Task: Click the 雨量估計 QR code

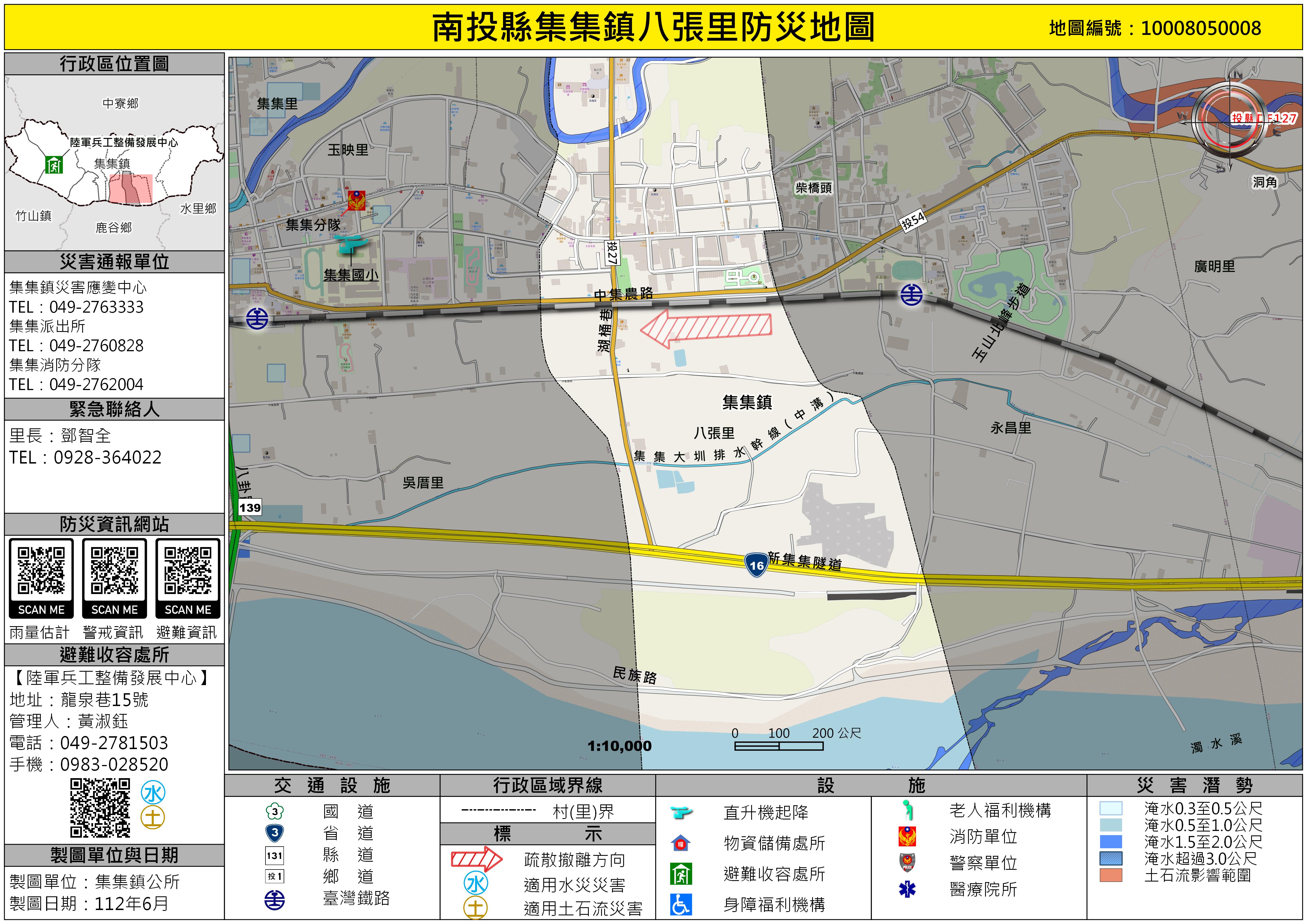Action: (41, 571)
